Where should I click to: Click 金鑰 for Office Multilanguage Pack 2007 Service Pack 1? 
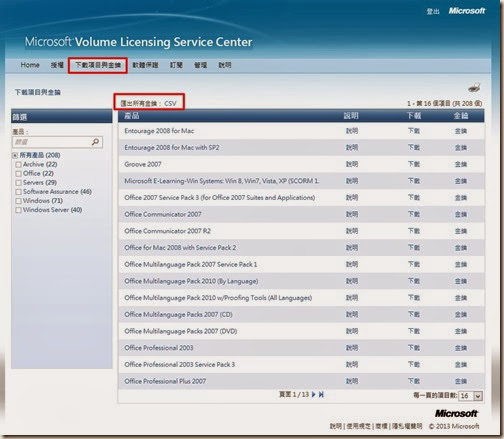tap(461, 264)
